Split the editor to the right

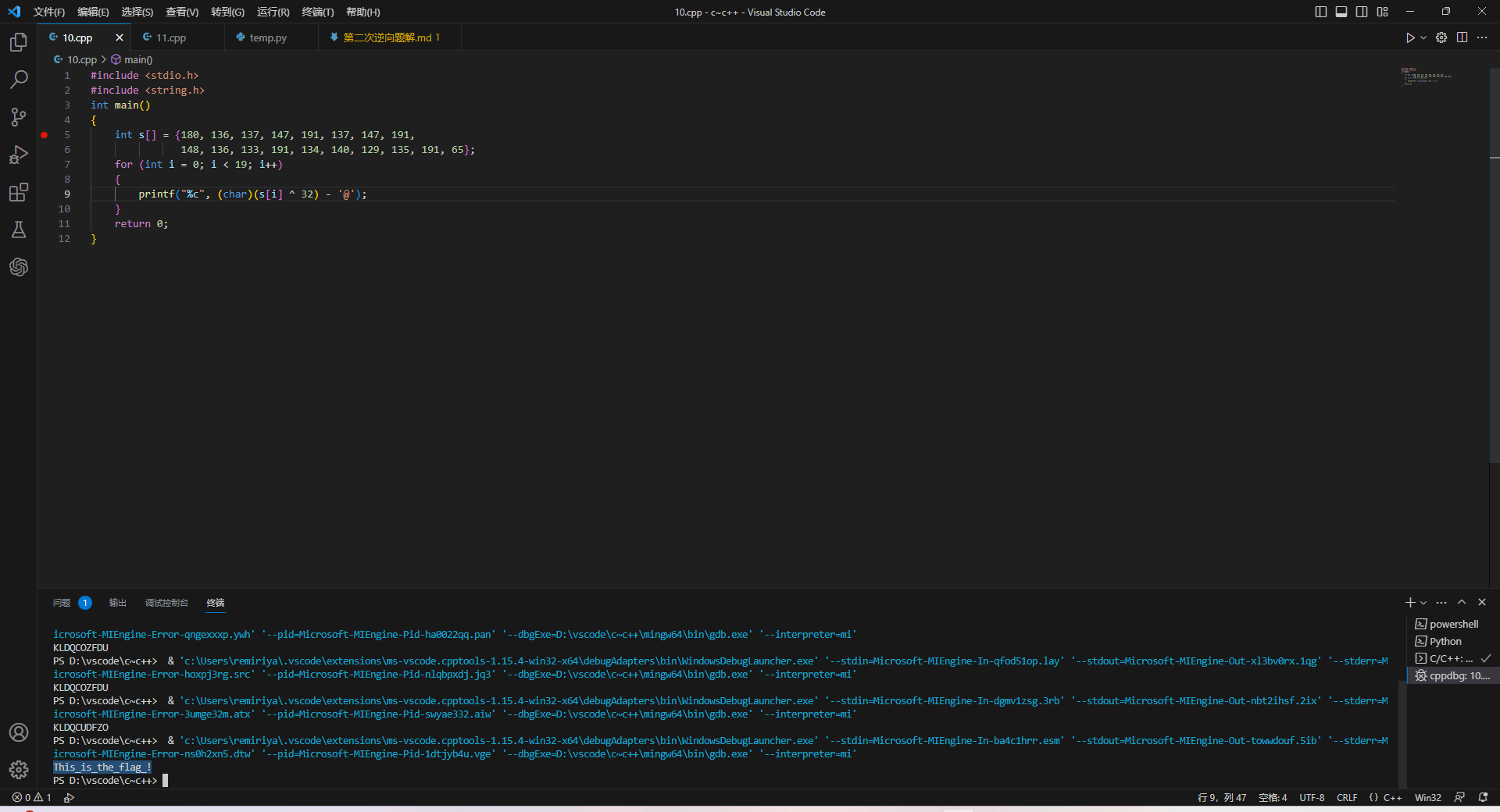[1462, 37]
